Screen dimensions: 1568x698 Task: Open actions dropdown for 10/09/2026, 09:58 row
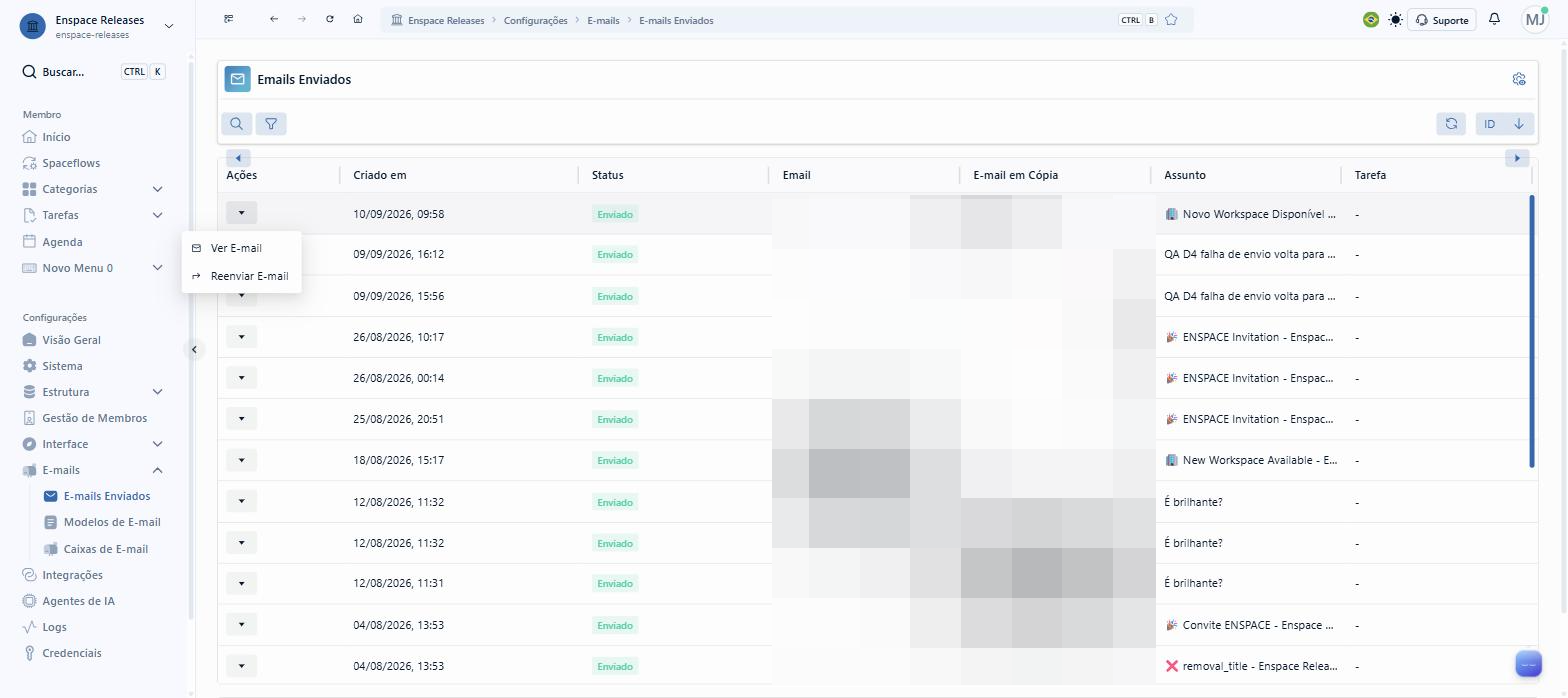pos(241,213)
